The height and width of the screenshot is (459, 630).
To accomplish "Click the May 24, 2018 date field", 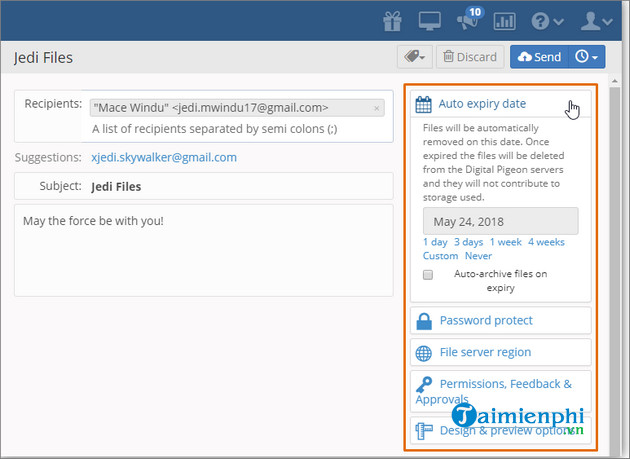I will [x=500, y=221].
